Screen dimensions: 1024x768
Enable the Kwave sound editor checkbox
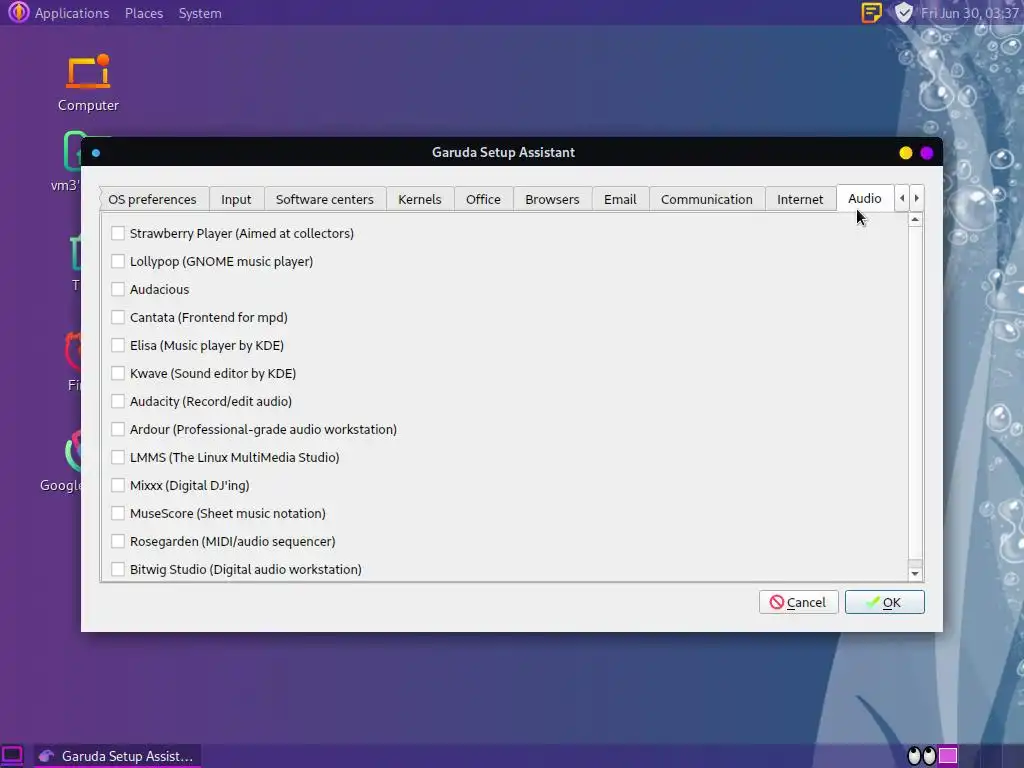click(118, 374)
